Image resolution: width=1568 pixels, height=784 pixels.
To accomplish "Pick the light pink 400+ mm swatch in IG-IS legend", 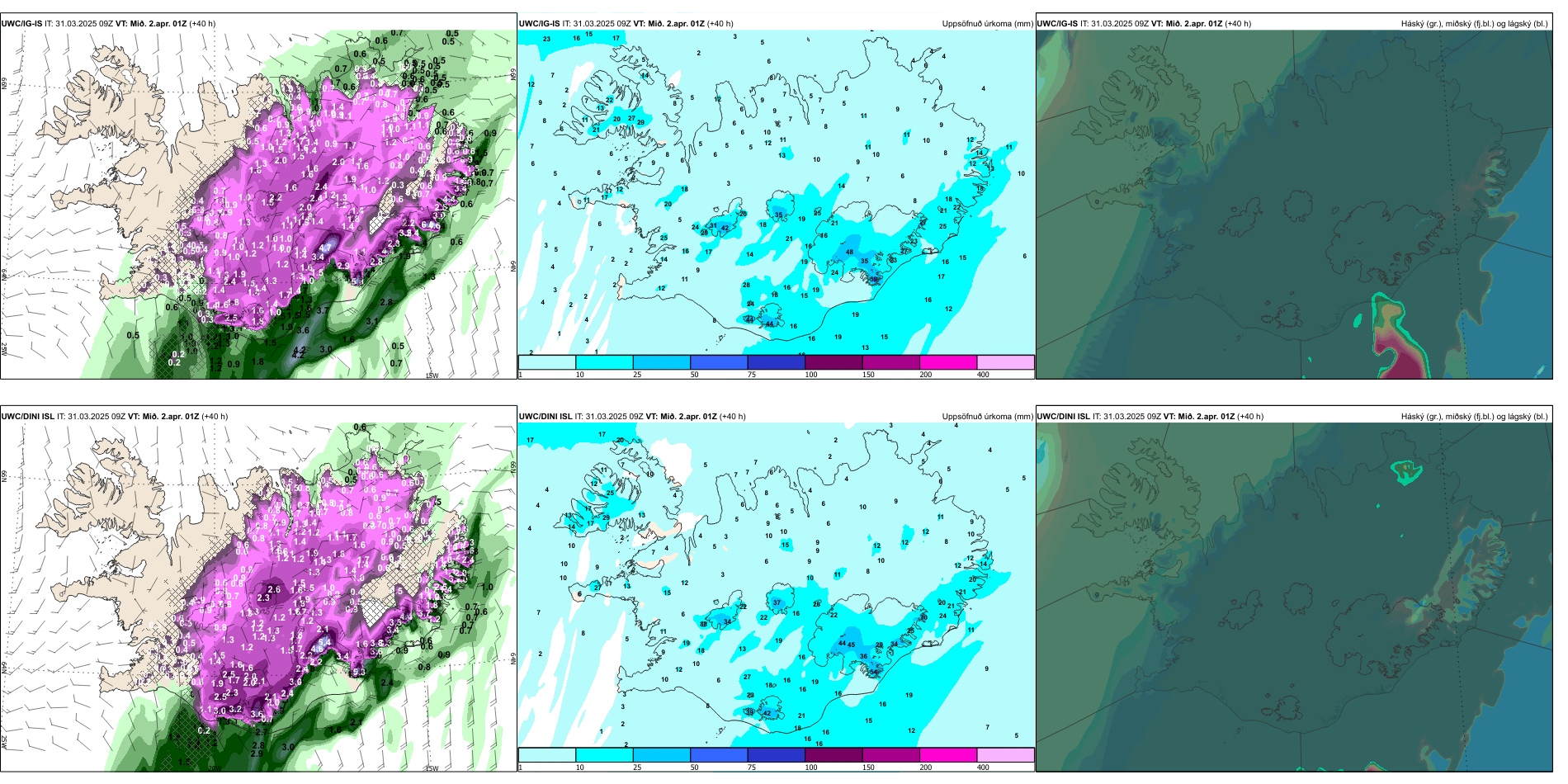I will [x=1005, y=362].
